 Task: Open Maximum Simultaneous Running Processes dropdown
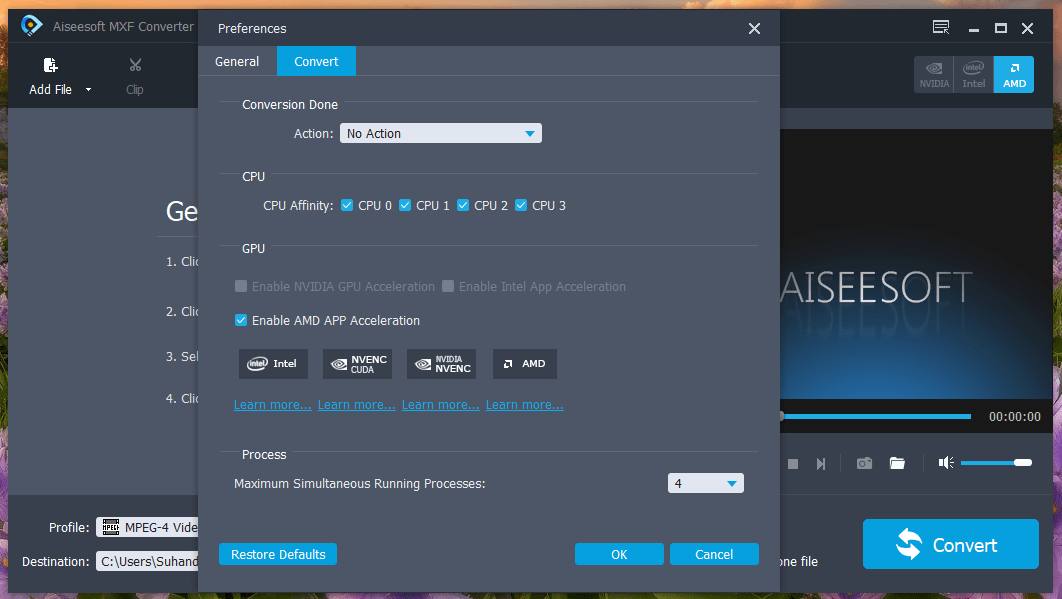click(x=706, y=483)
